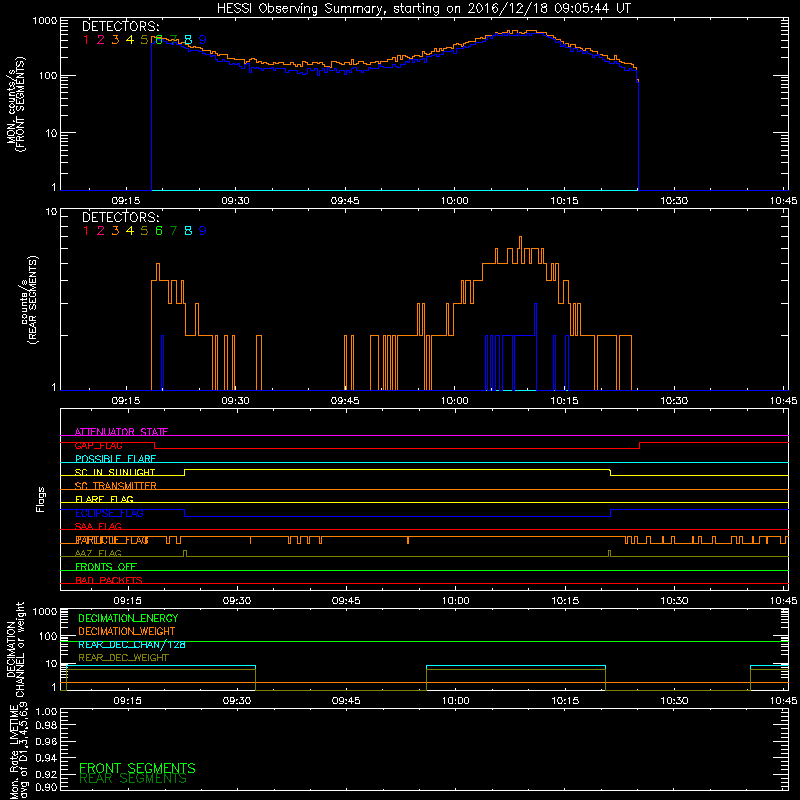Click the FRONT SEGMENTS livetime legend label
Image resolution: width=800 pixels, height=800 pixels.
tap(137, 768)
